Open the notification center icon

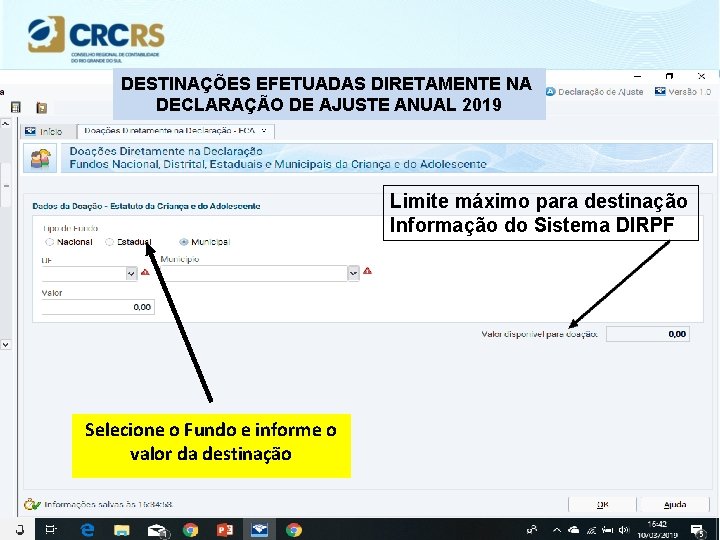click(698, 531)
